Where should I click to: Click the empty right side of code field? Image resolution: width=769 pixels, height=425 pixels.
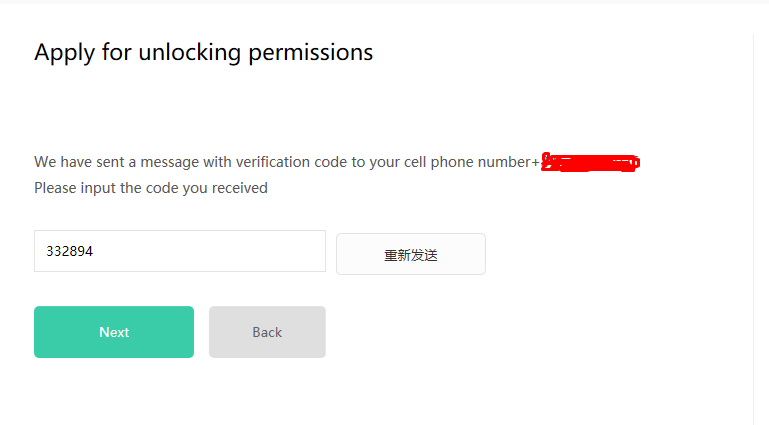click(x=280, y=251)
